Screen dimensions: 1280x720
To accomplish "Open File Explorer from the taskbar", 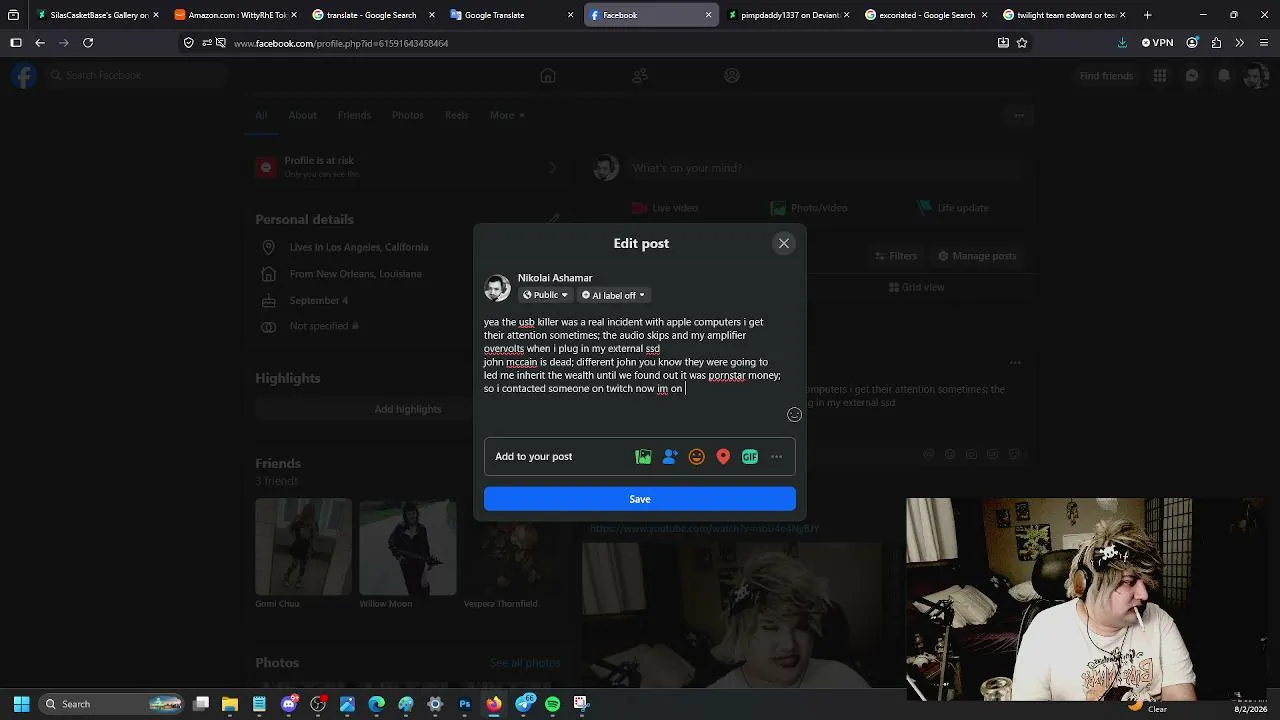I will [230, 704].
